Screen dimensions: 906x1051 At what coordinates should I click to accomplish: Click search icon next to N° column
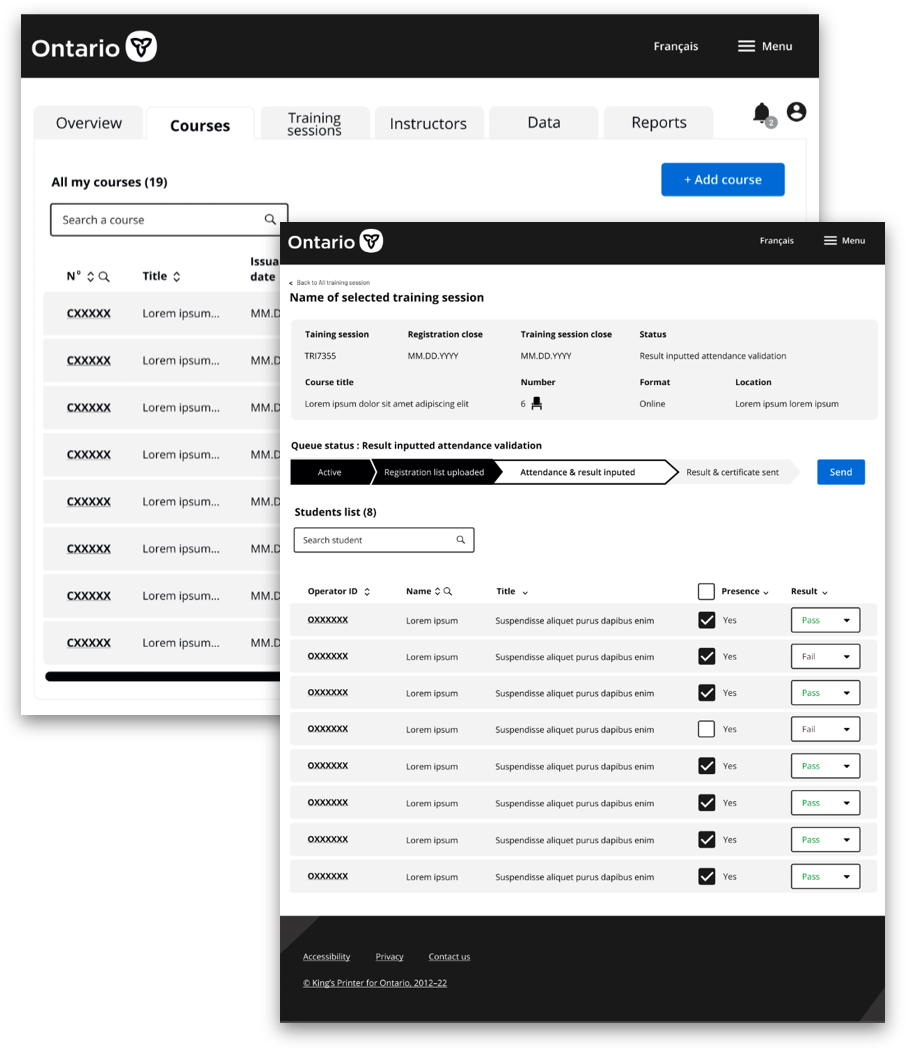point(104,276)
